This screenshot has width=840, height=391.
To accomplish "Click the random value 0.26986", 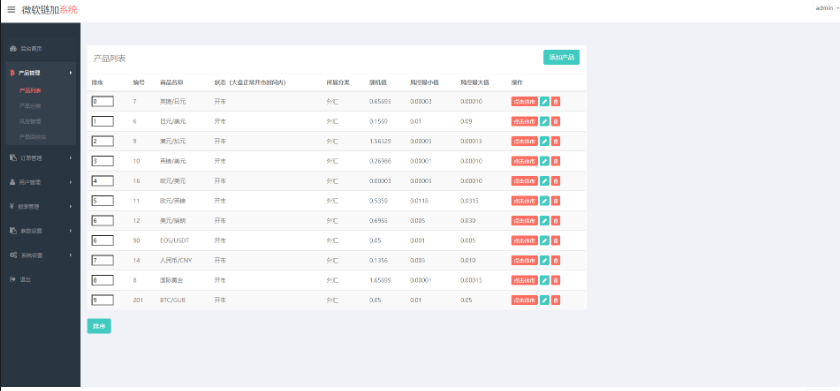I will pyautogui.click(x=380, y=161).
